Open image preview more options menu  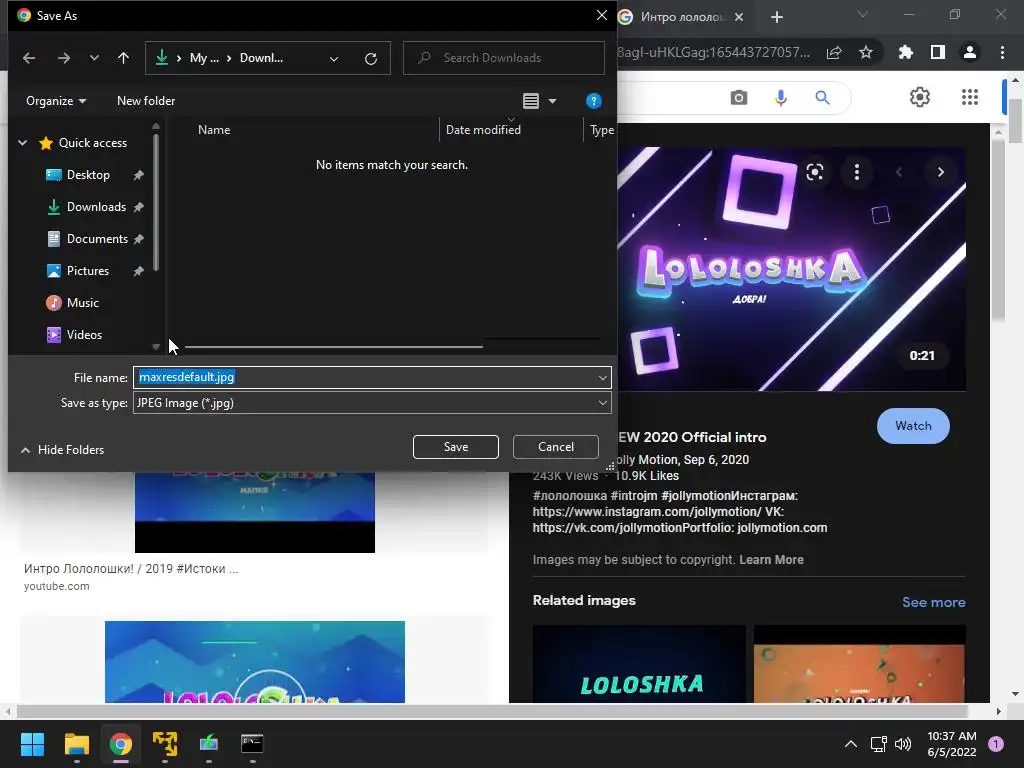[857, 172]
